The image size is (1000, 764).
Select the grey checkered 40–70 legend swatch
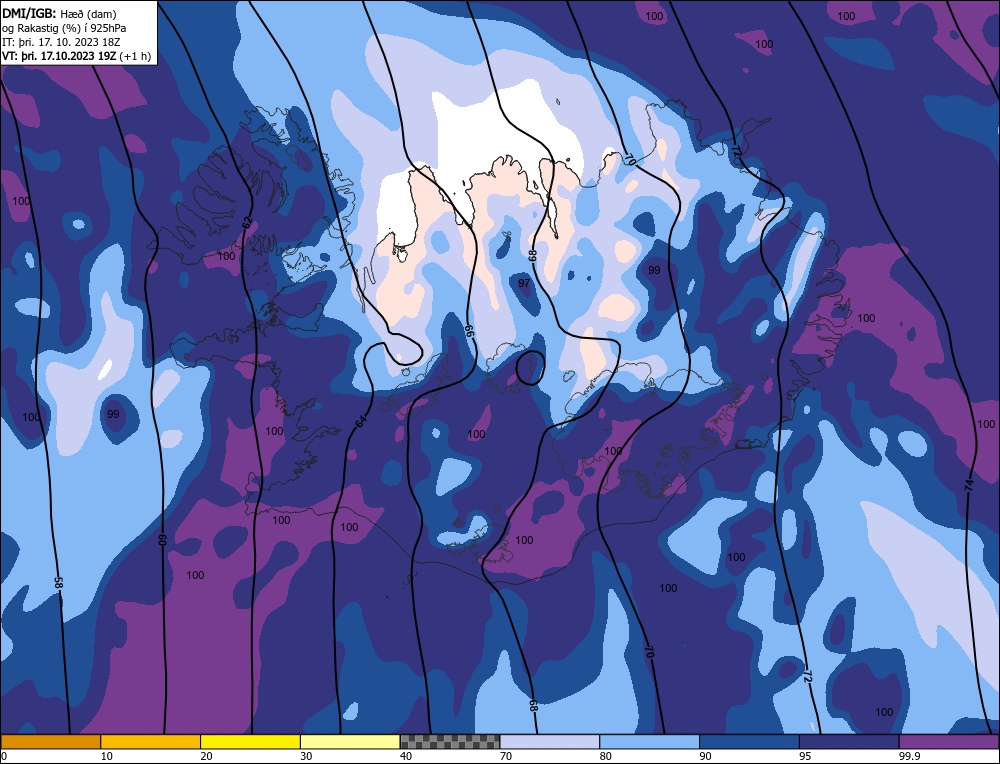click(x=450, y=742)
